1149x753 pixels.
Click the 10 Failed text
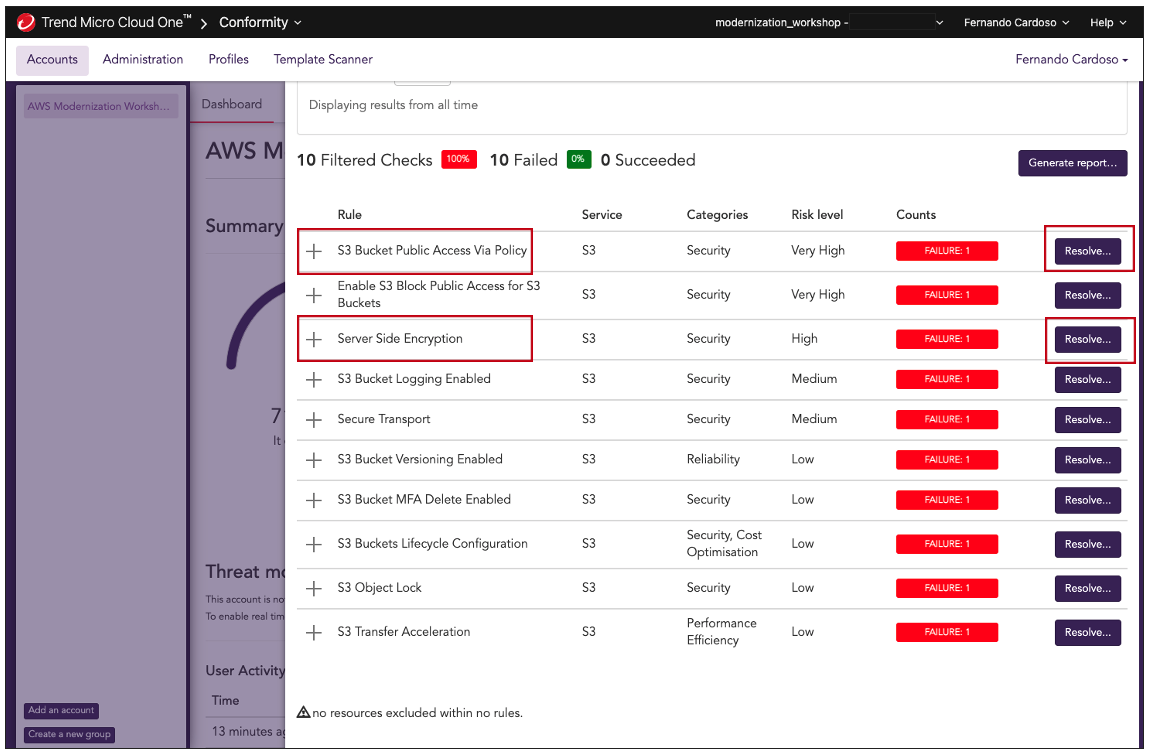523,160
